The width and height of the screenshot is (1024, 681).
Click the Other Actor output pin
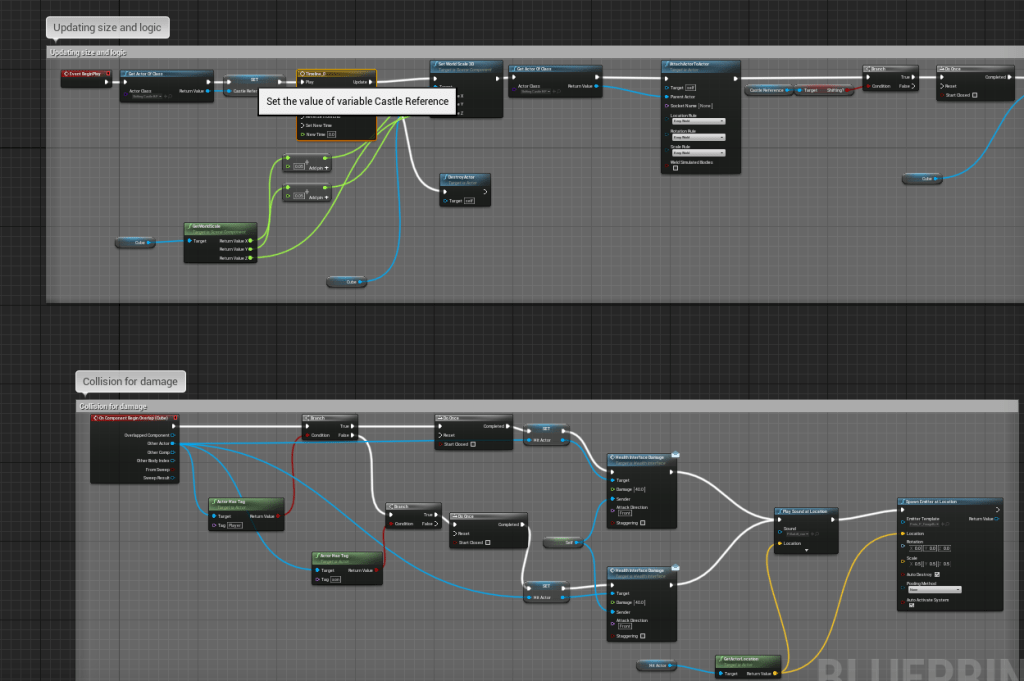[x=173, y=443]
